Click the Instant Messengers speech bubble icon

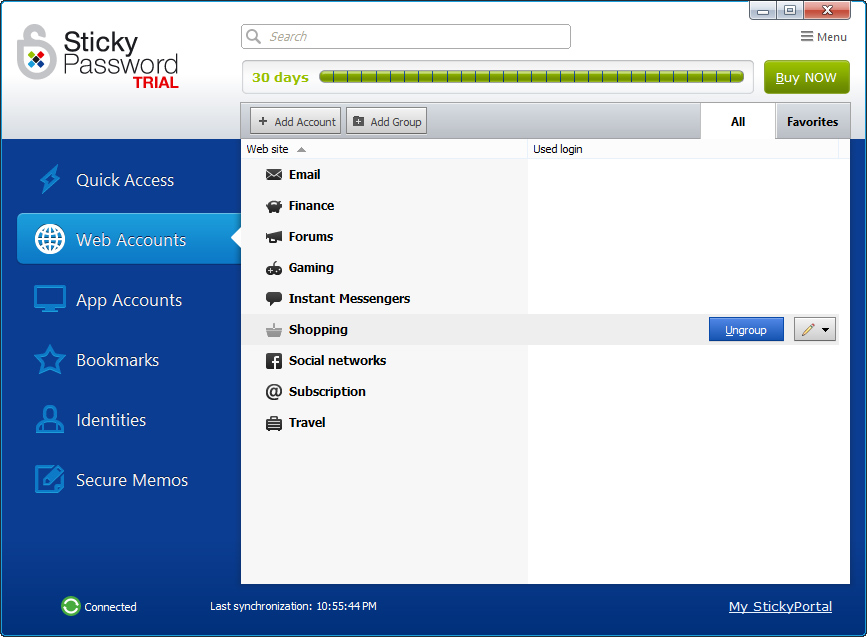[274, 299]
